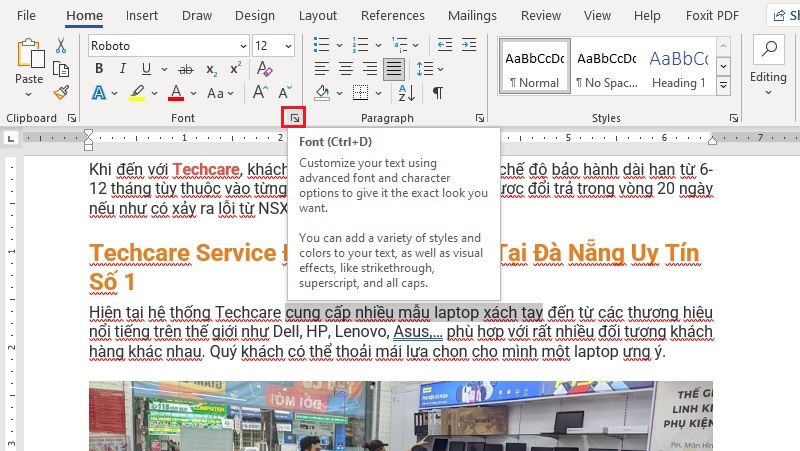Show or hide paragraph marks
The image size is (800, 451).
[438, 93]
